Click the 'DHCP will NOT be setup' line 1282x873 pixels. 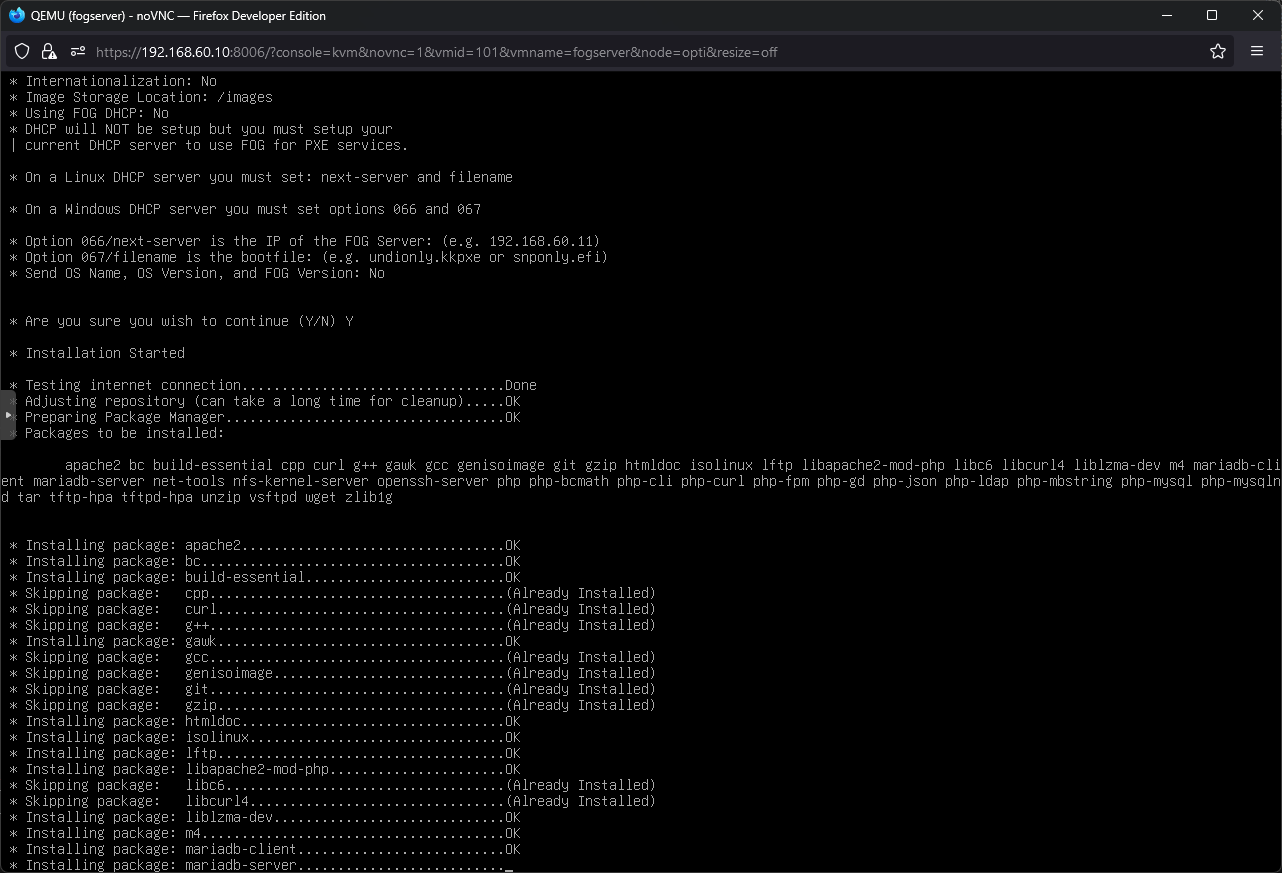(x=201, y=129)
